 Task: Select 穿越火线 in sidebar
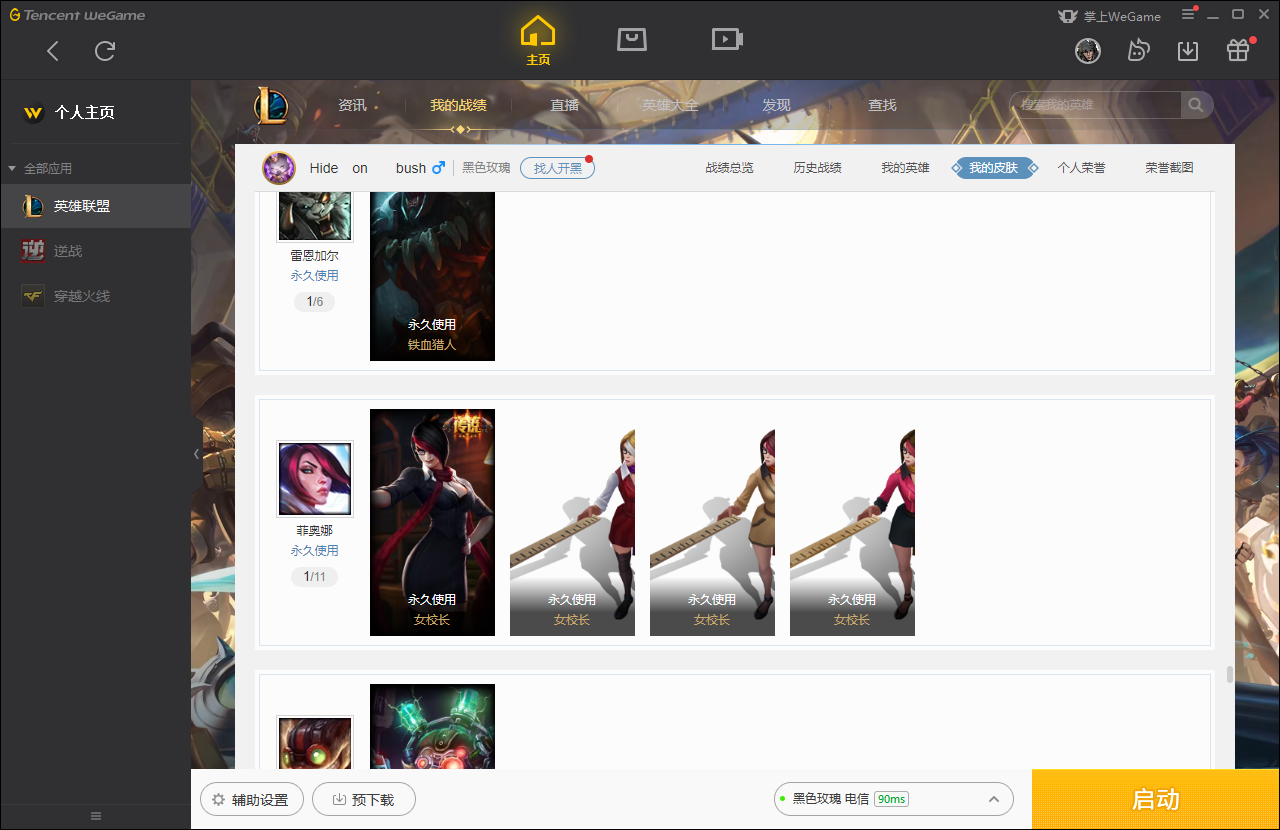95,296
